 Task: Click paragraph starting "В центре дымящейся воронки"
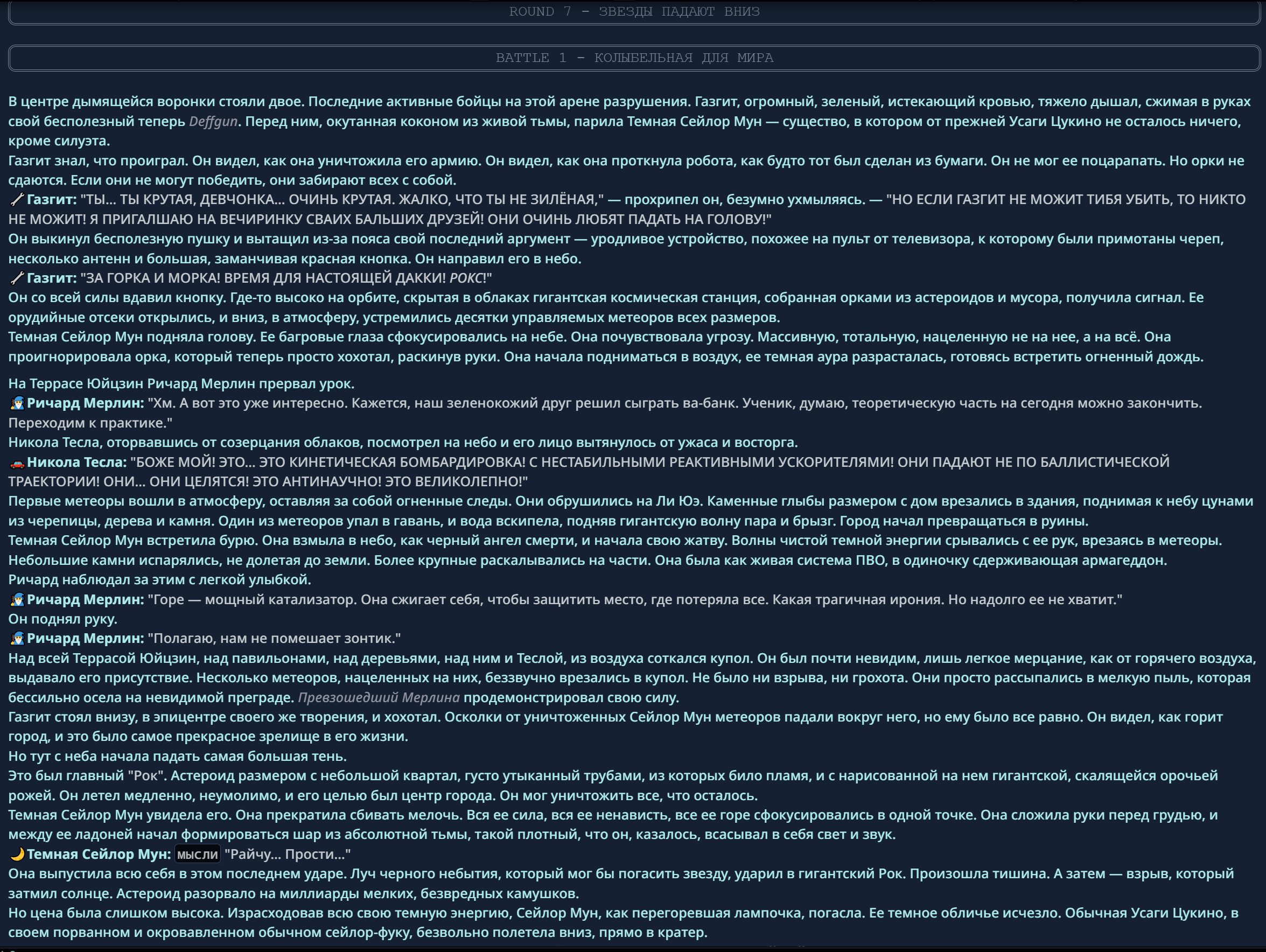(629, 121)
